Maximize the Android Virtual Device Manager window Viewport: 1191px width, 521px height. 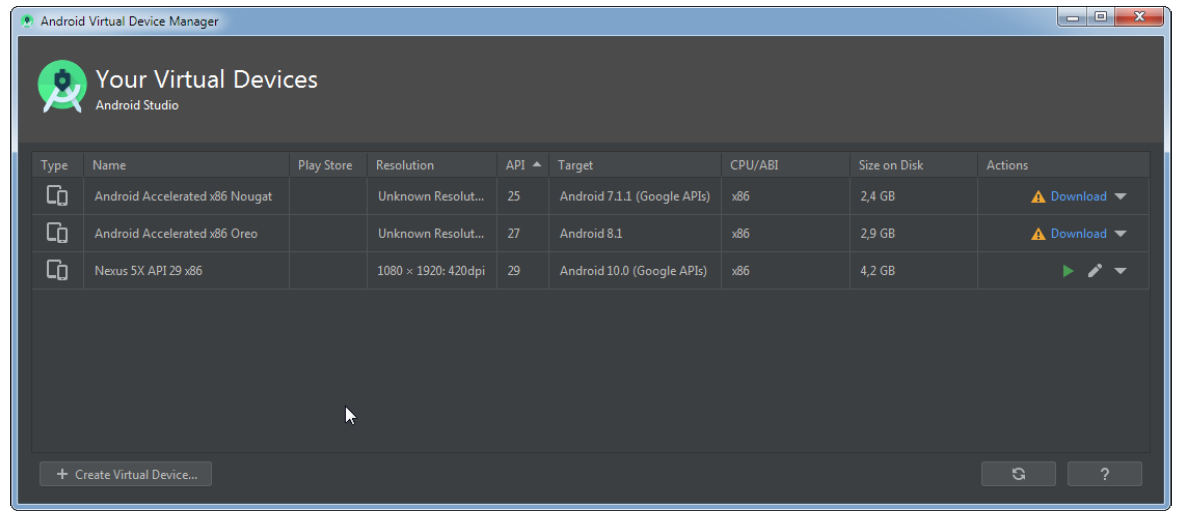coord(1100,16)
